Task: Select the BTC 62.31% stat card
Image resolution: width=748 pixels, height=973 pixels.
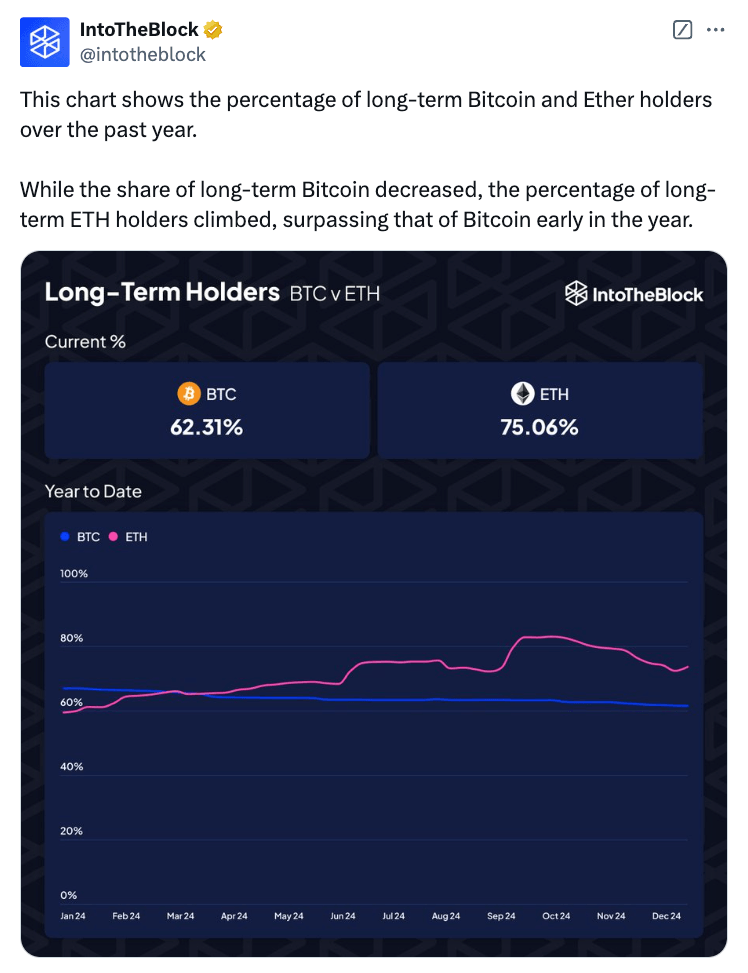Action: click(207, 410)
